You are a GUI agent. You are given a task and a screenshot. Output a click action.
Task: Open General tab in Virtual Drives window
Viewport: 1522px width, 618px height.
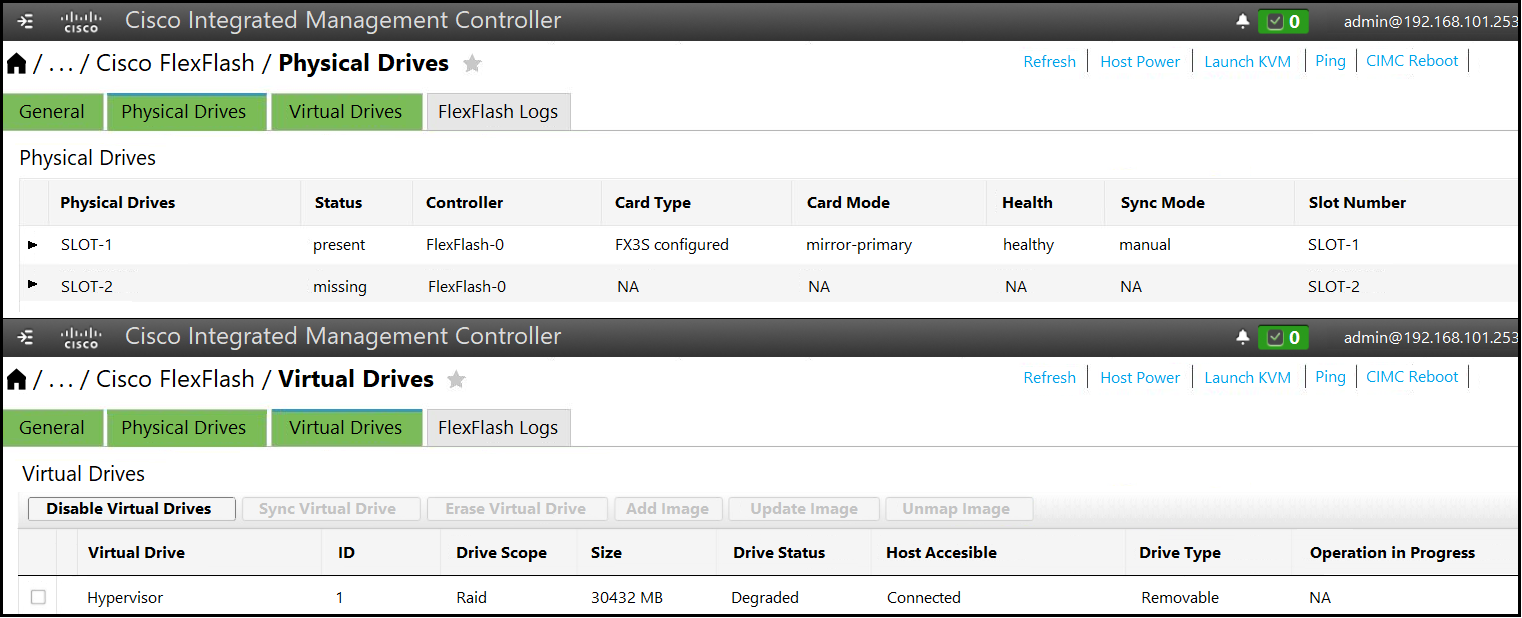click(52, 428)
